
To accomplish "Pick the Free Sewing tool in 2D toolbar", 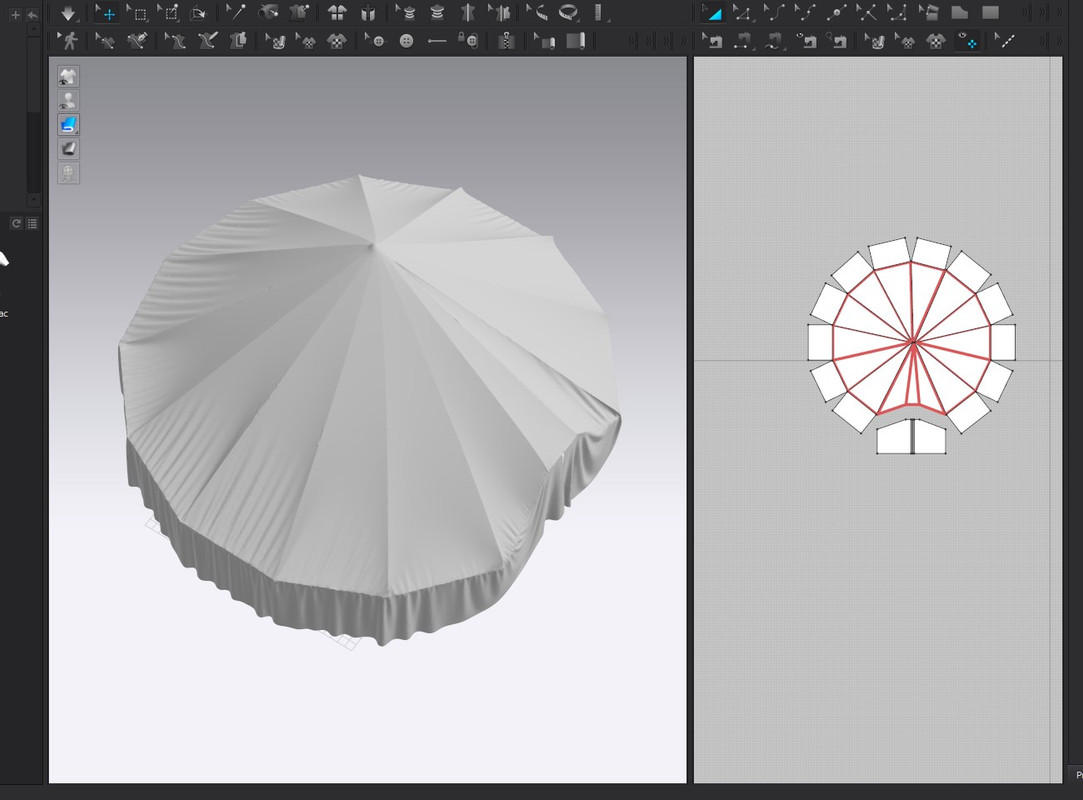I will click(x=774, y=41).
